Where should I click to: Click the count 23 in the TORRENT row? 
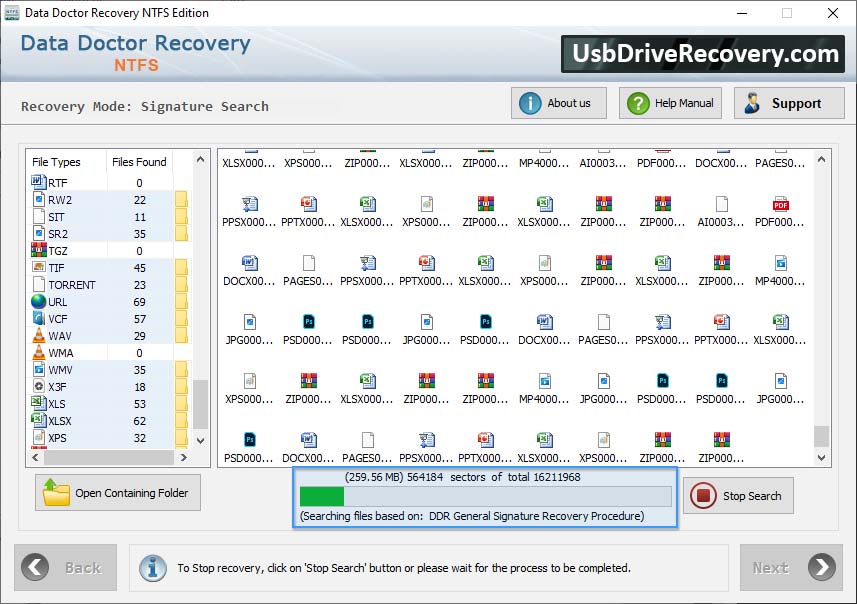pos(140,285)
